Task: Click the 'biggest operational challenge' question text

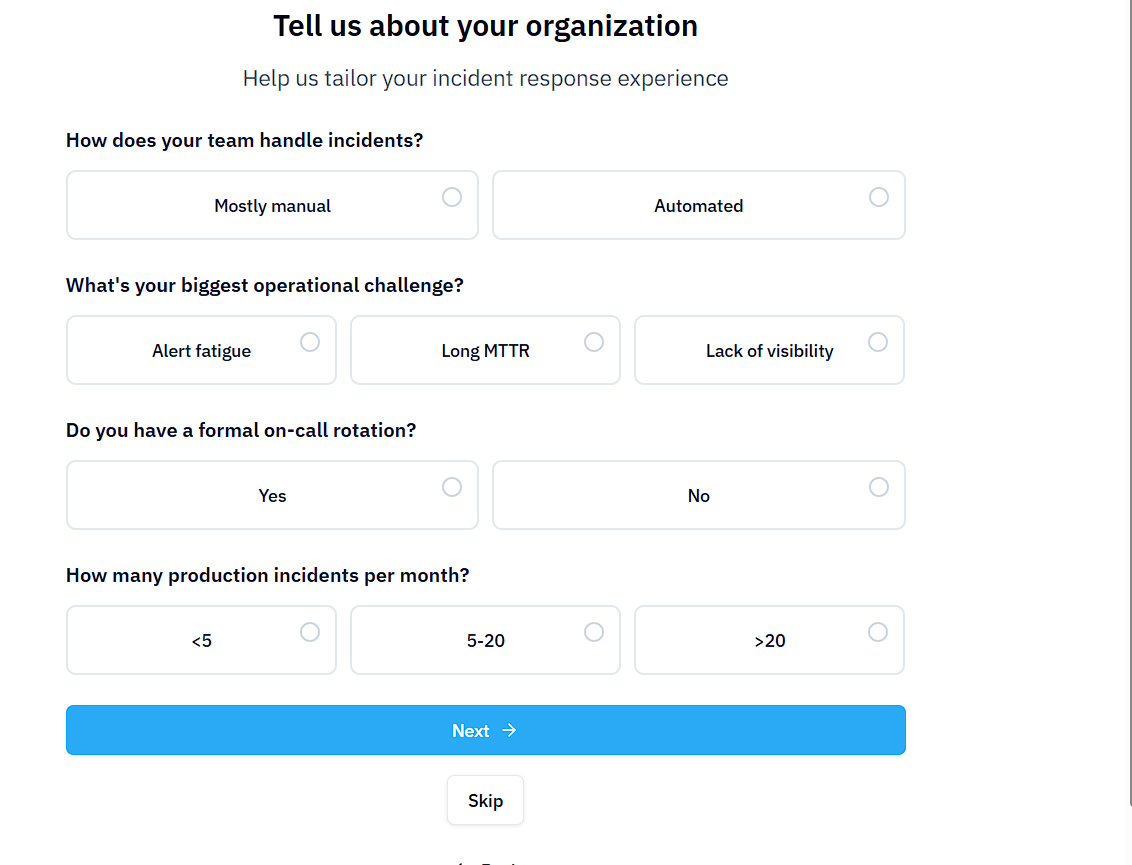Action: tap(264, 286)
